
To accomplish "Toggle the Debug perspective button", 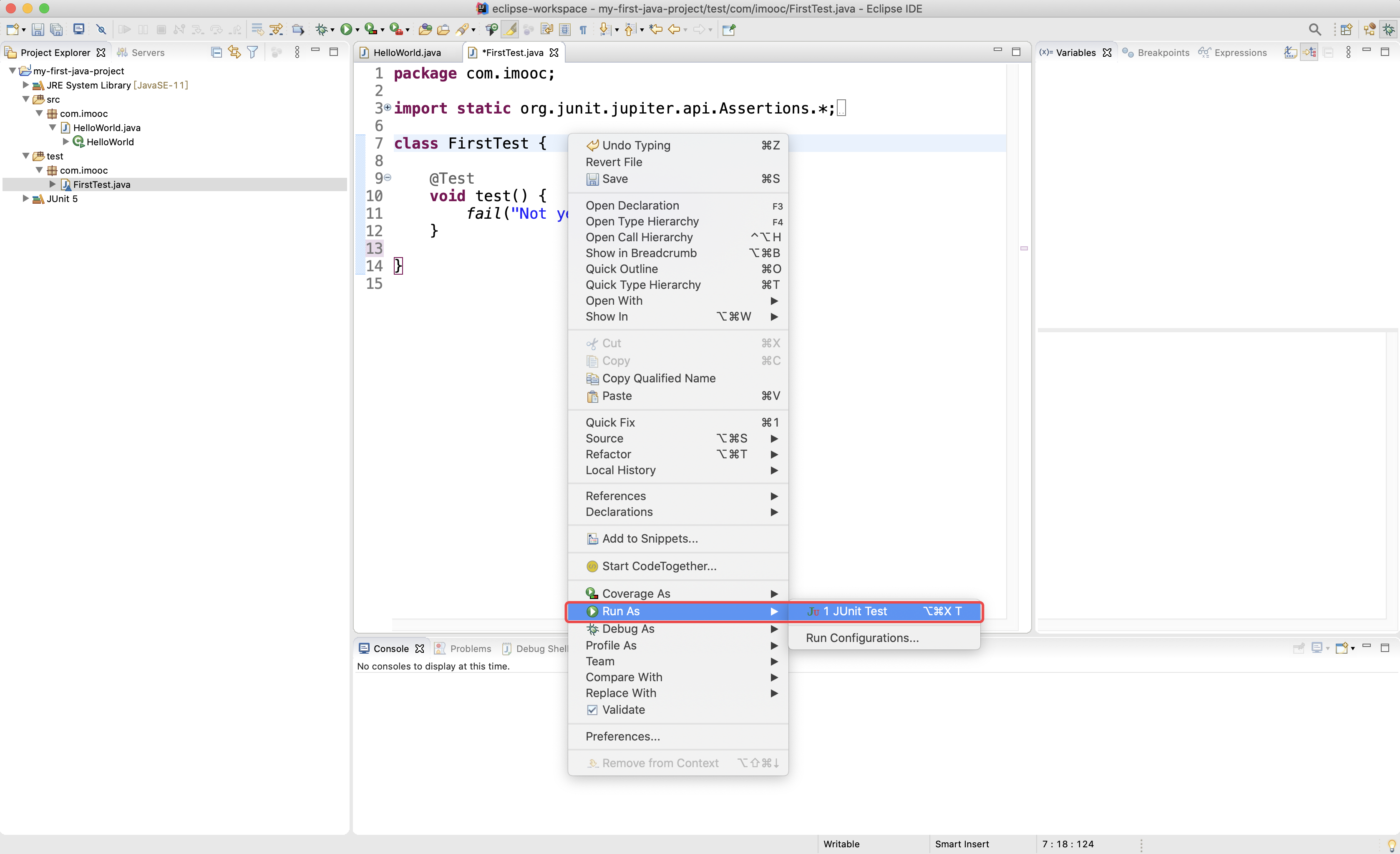I will [1389, 30].
